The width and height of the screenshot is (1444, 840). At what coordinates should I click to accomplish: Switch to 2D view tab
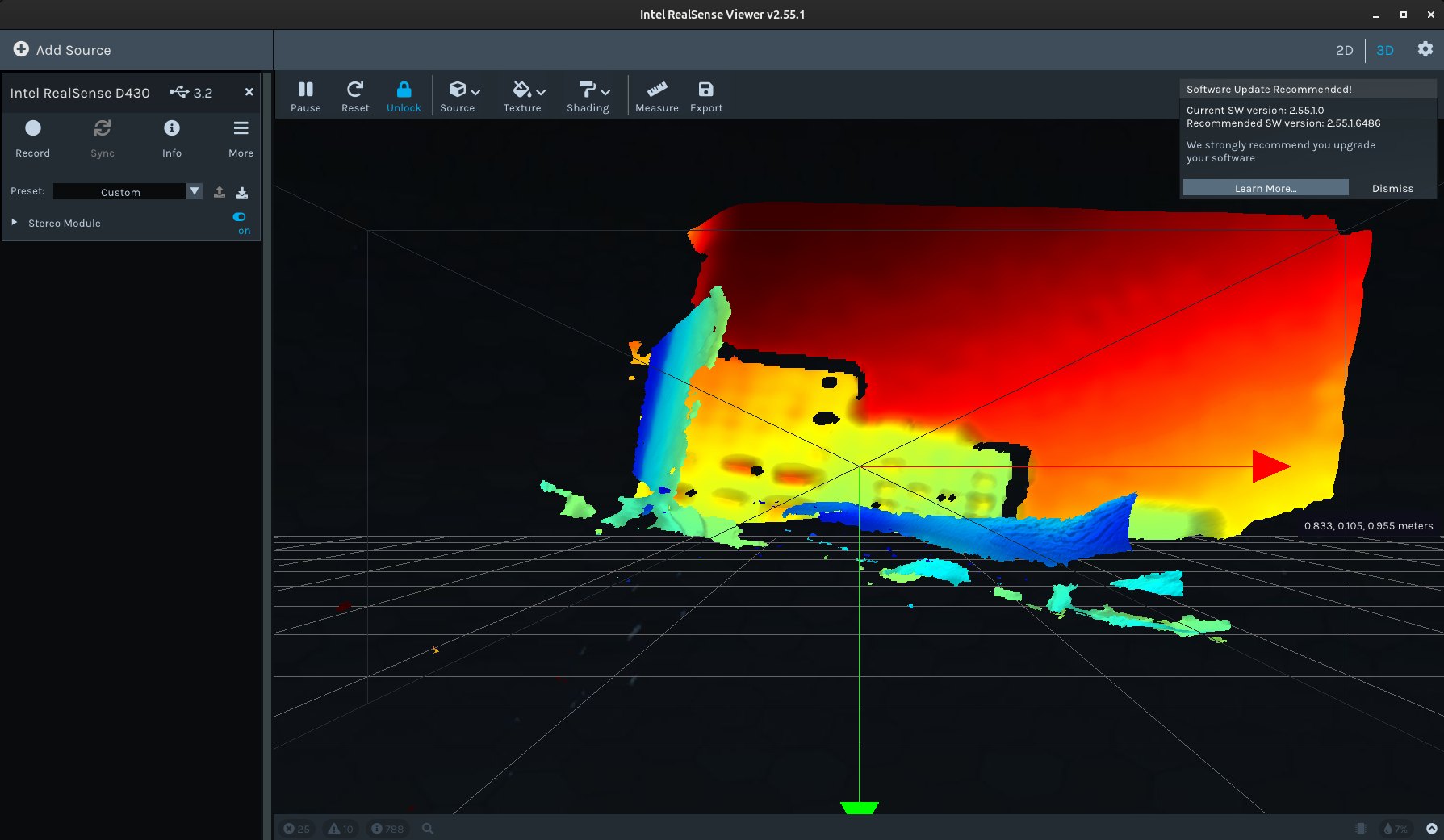click(1345, 50)
